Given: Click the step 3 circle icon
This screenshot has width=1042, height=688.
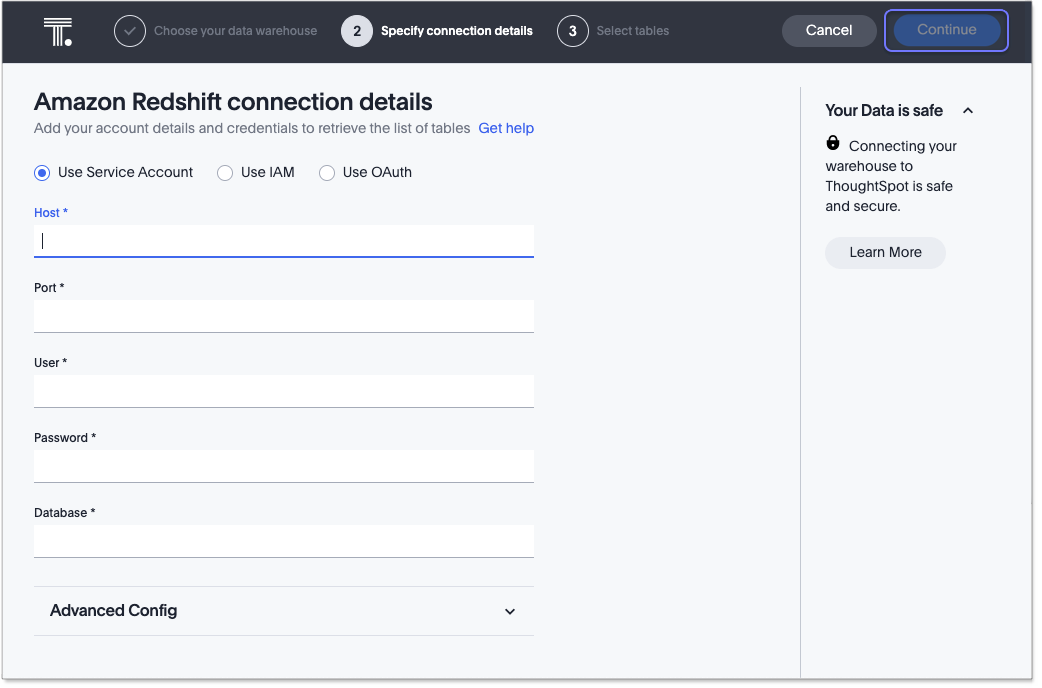Looking at the screenshot, I should pyautogui.click(x=573, y=31).
